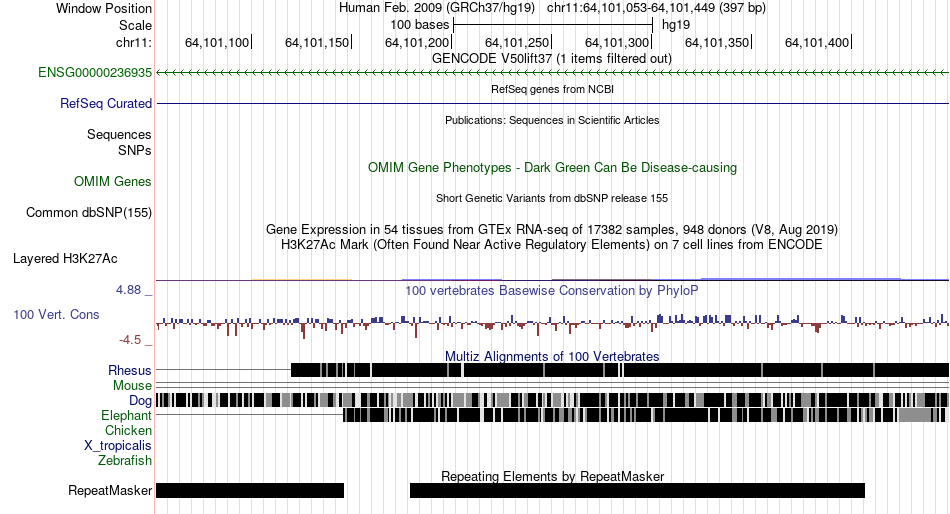Click the OMIM Gene Phenotypes title
This screenshot has height=514, width=950.
coord(553,167)
